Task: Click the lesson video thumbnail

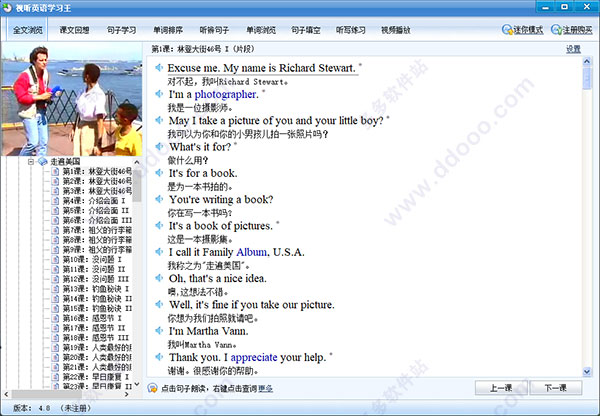Action: click(72, 100)
